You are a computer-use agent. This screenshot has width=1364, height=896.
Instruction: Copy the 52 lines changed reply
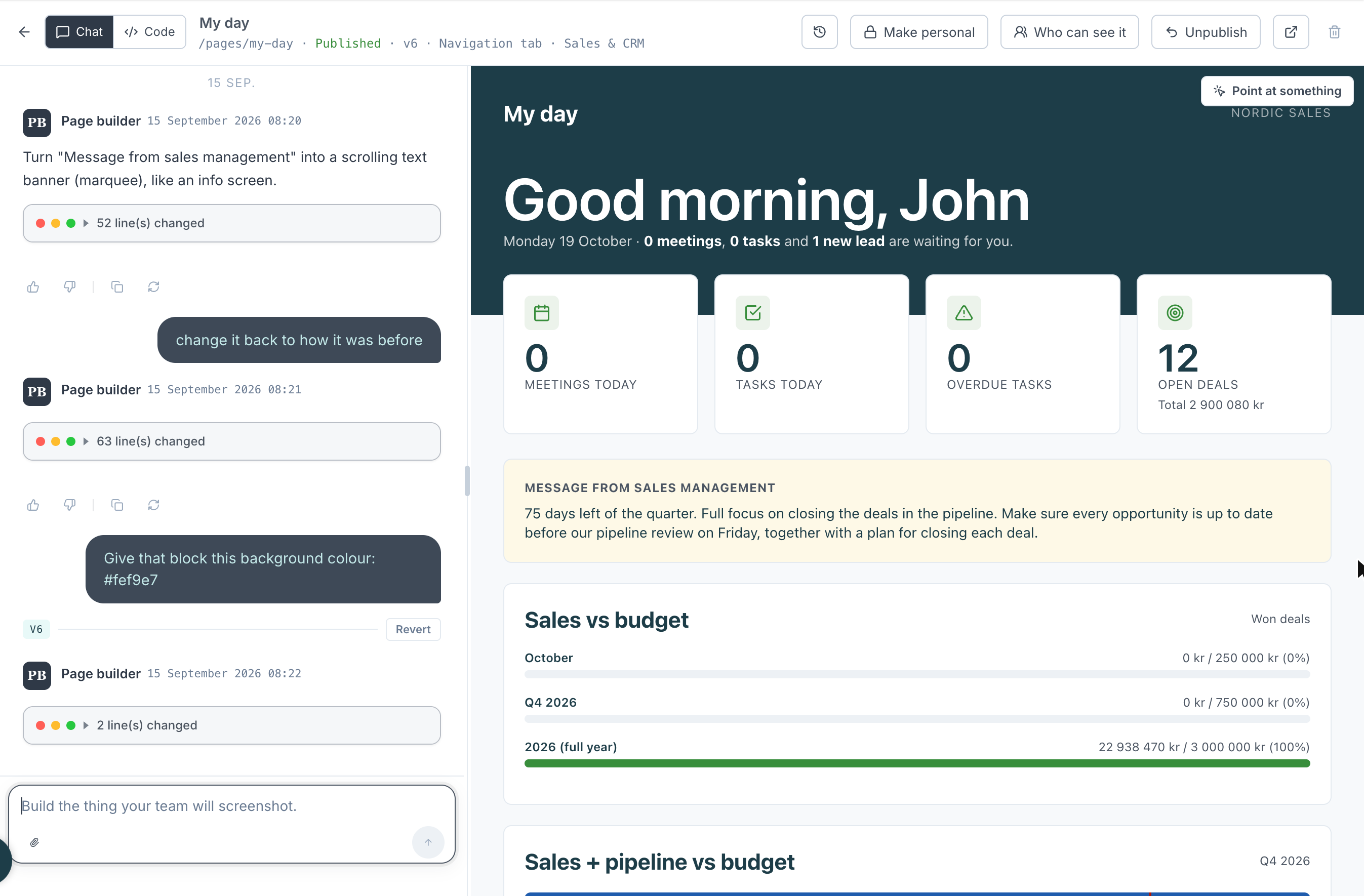tap(117, 287)
